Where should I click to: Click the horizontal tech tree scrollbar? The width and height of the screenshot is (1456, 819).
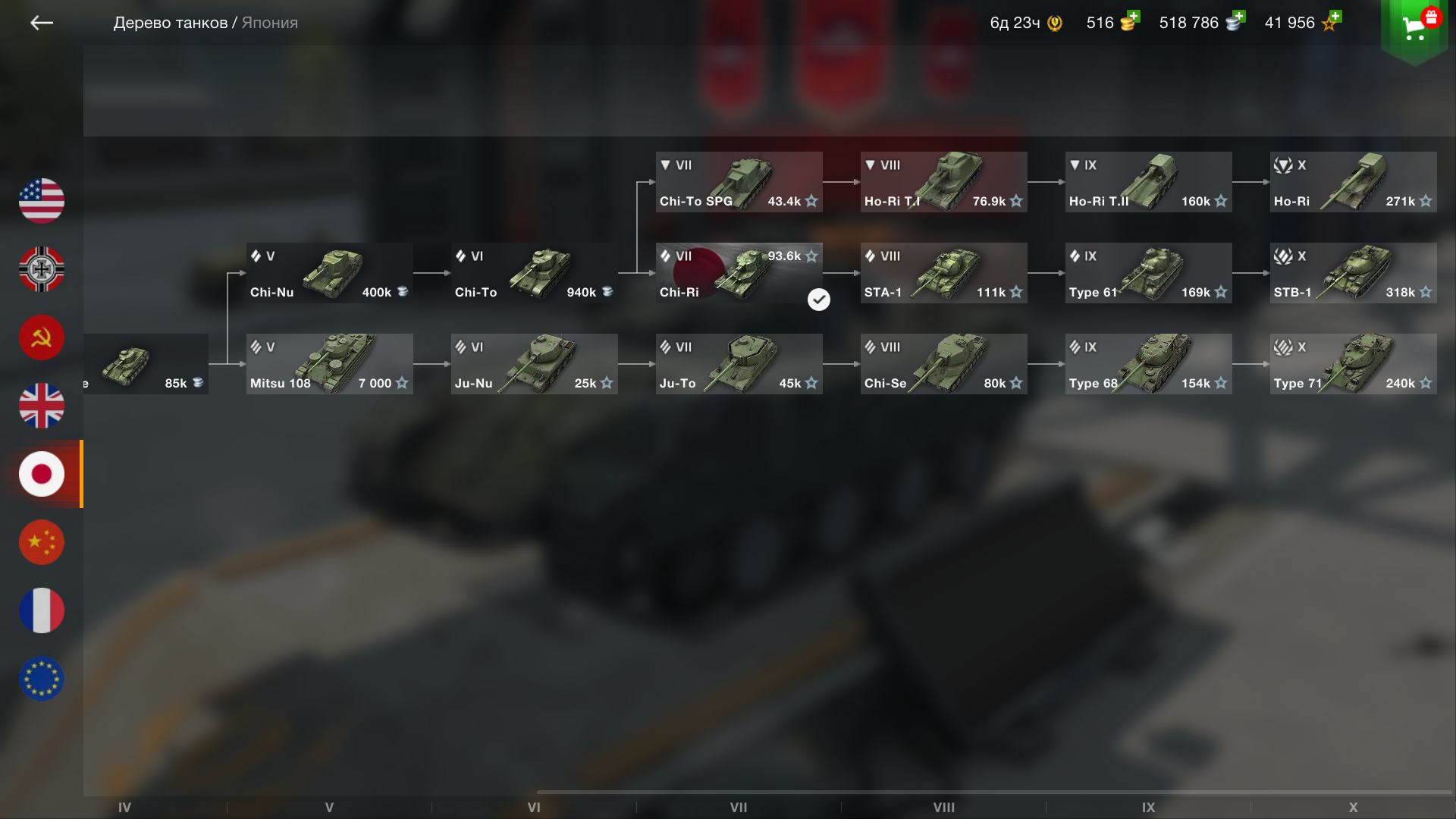[994, 792]
